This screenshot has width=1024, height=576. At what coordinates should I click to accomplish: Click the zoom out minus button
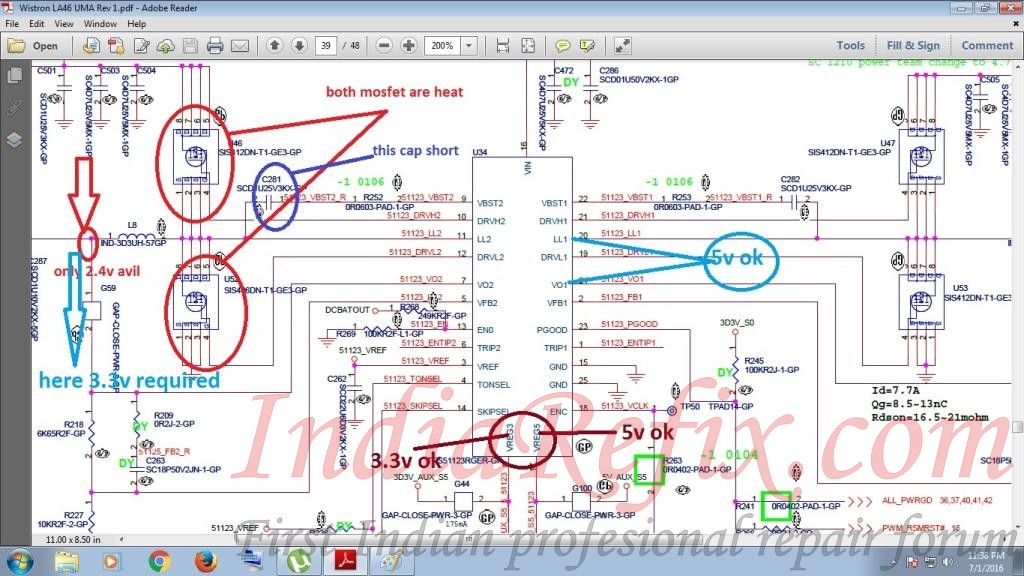pos(385,45)
